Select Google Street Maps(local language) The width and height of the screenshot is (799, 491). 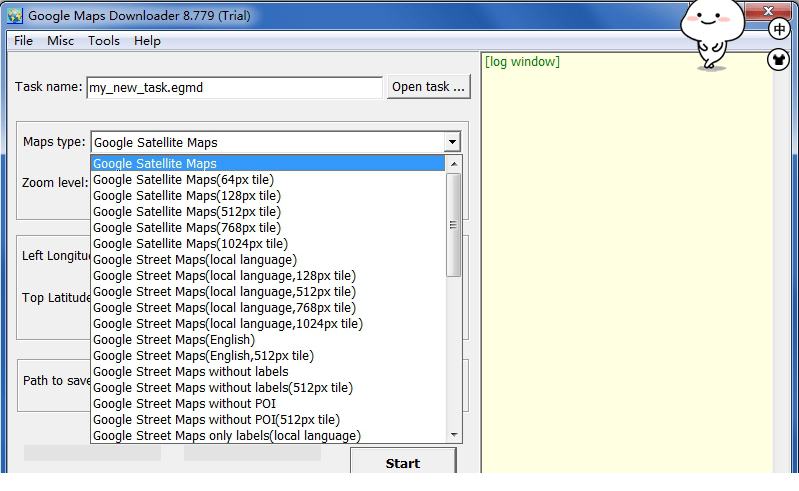268,260
